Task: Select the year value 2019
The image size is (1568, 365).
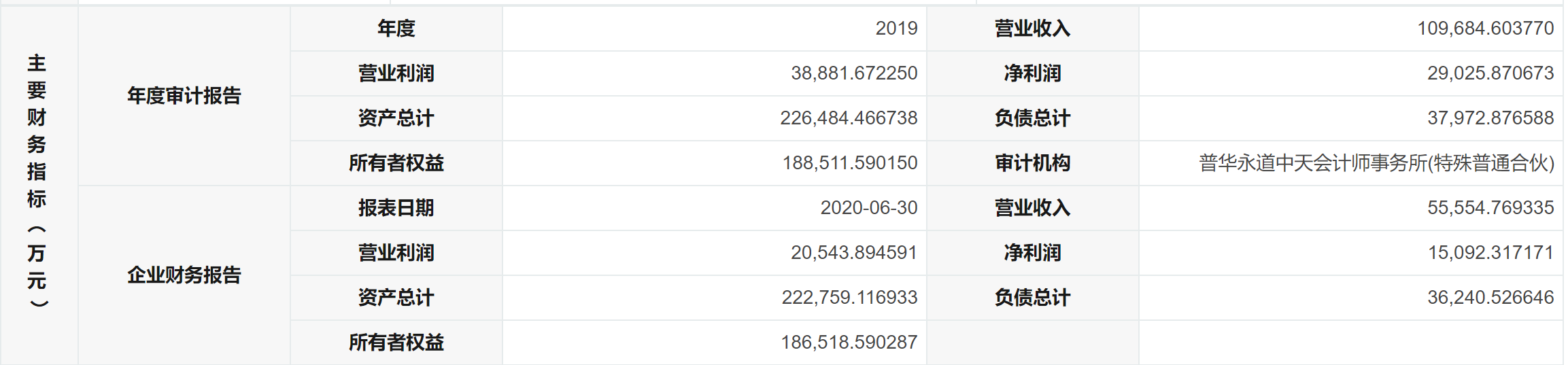Action: 896,29
